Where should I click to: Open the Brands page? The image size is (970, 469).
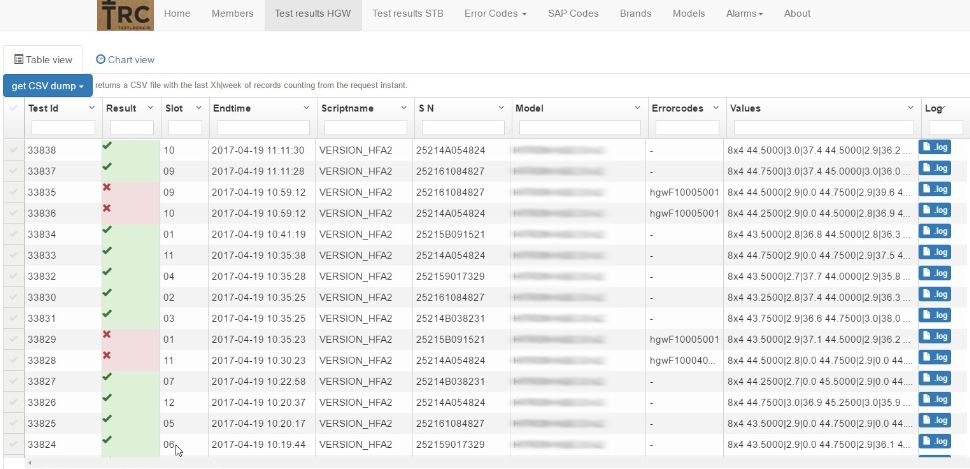(x=636, y=14)
